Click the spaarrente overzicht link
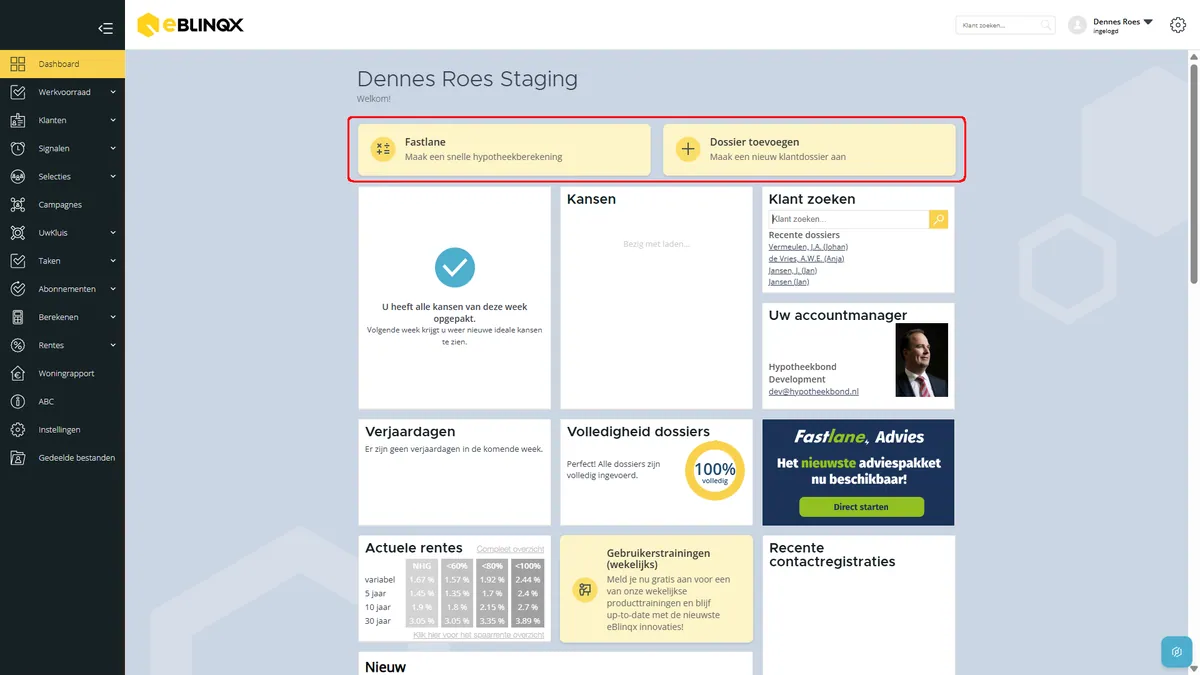 pos(479,635)
